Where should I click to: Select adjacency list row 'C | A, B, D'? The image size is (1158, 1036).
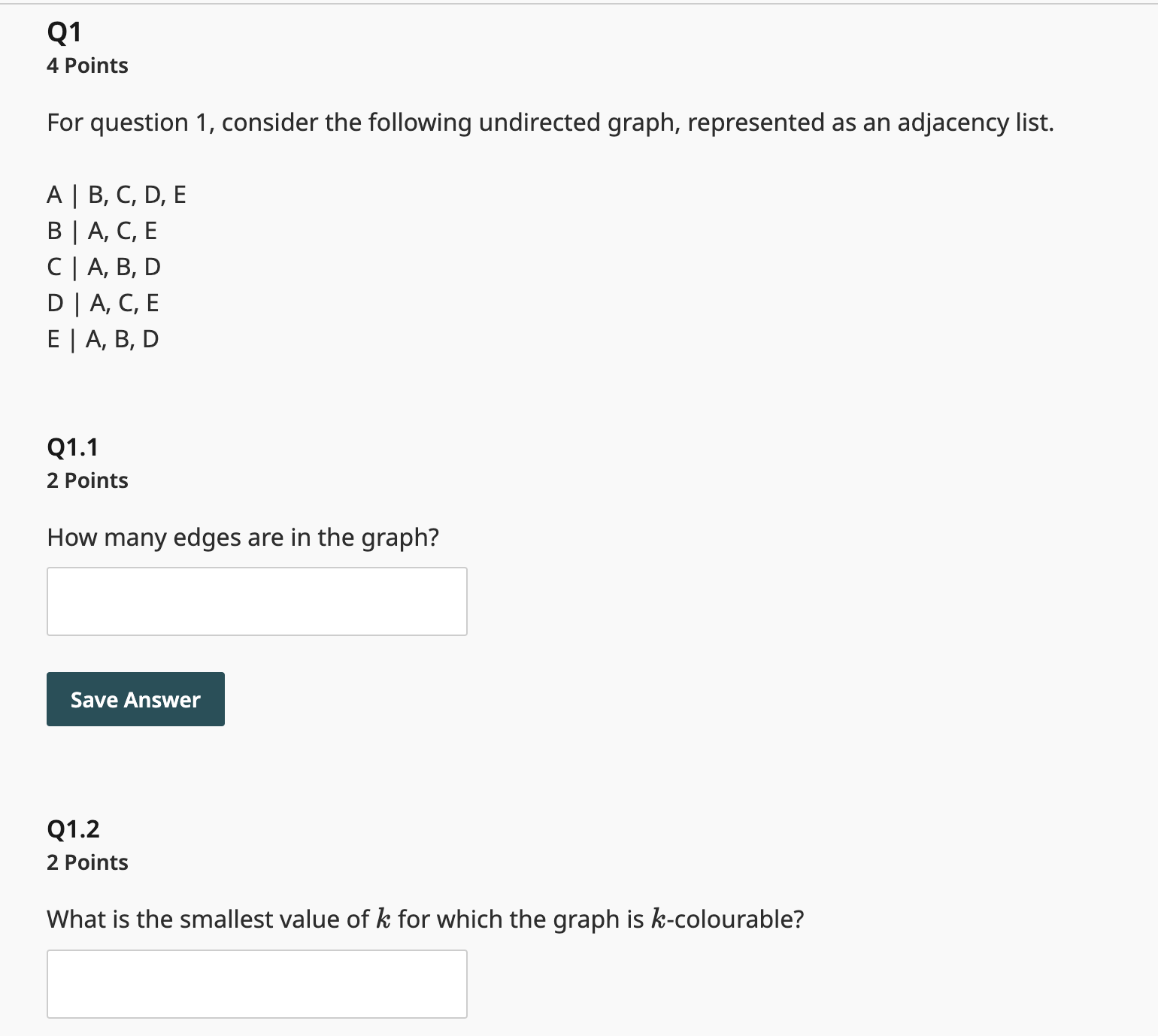tap(103, 267)
